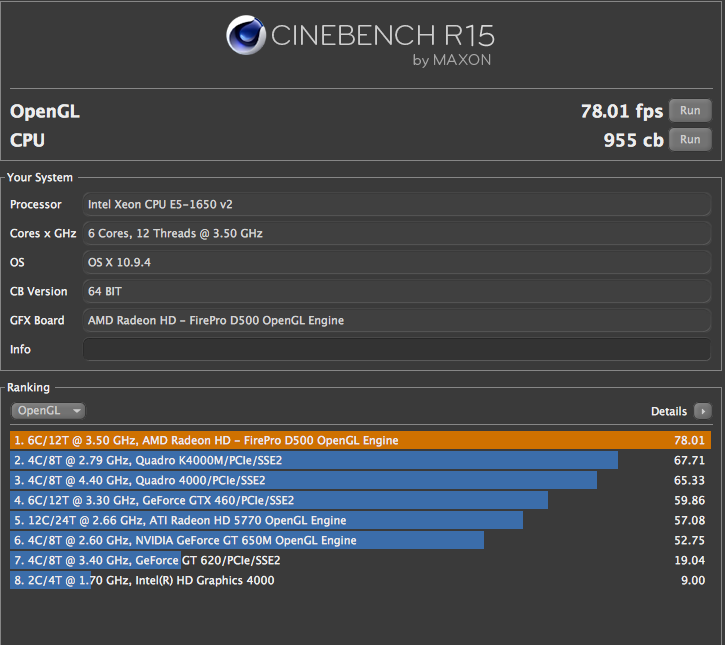Run the OpenGL benchmark
Image resolution: width=725 pixels, height=645 pixels.
690,111
